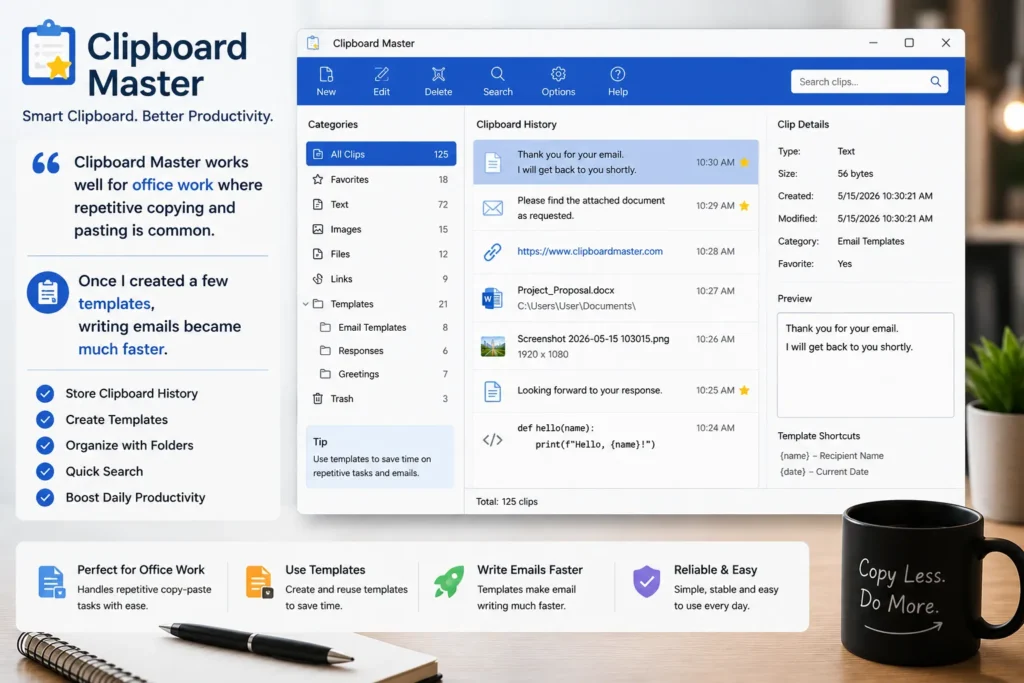Viewport: 1024px width, 683px height.
Task: Click the rocket 'Write Emails Faster' icon
Action: coord(449,582)
